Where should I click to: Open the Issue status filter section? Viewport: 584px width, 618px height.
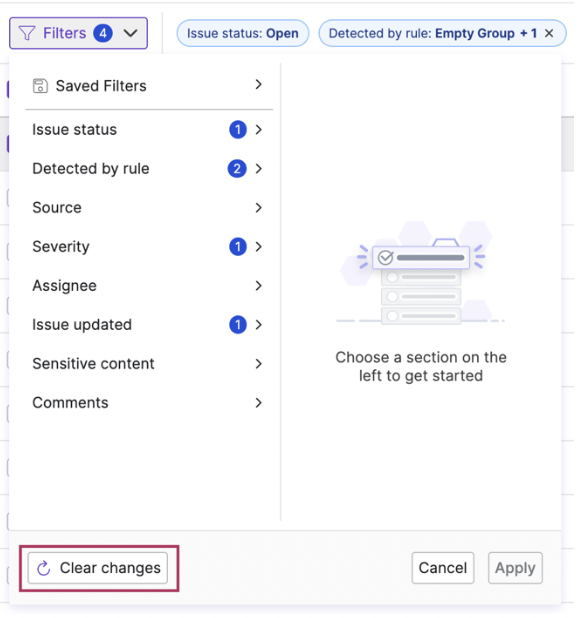pyautogui.click(x=148, y=130)
